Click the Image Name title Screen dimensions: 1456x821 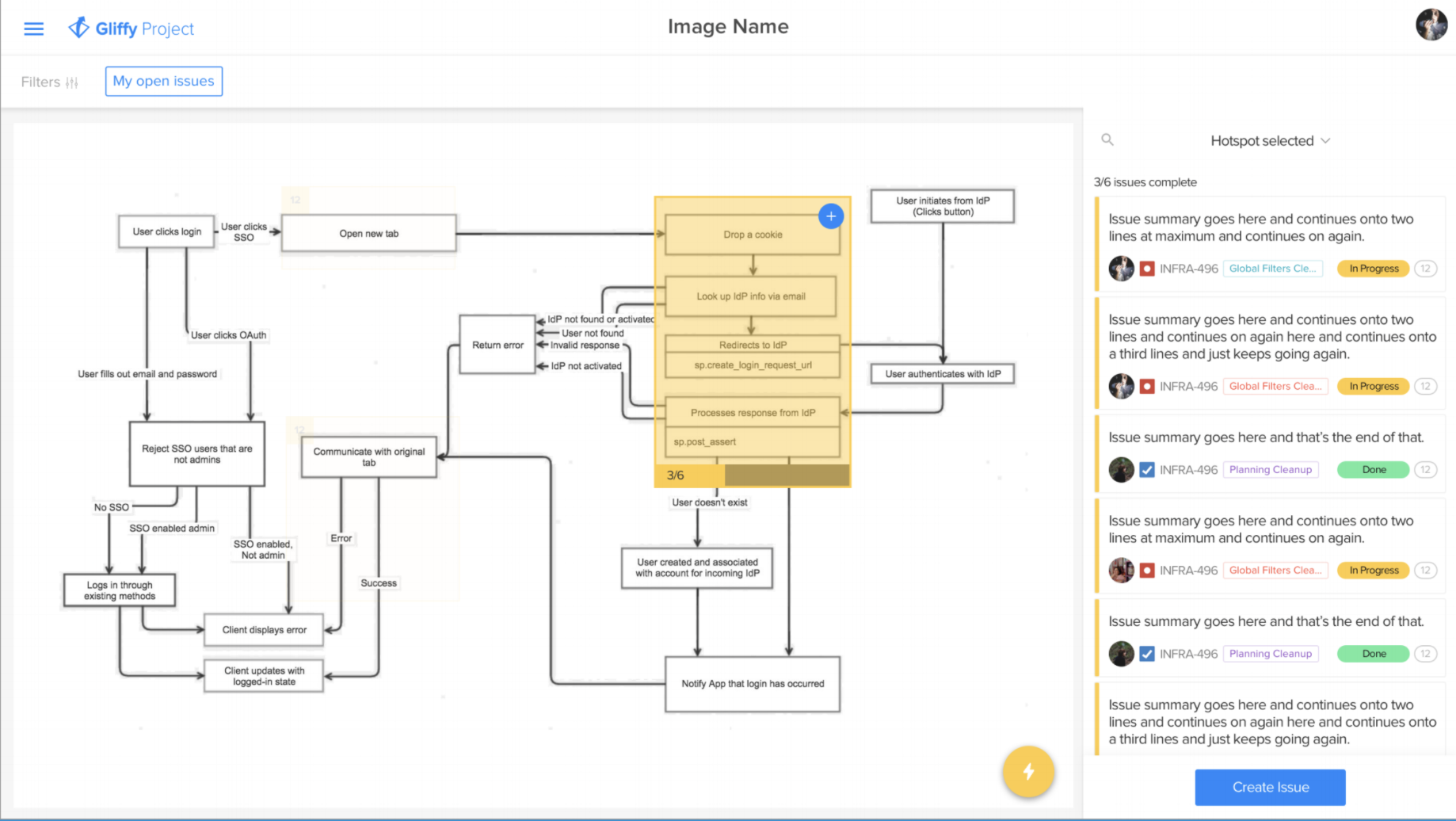728,26
